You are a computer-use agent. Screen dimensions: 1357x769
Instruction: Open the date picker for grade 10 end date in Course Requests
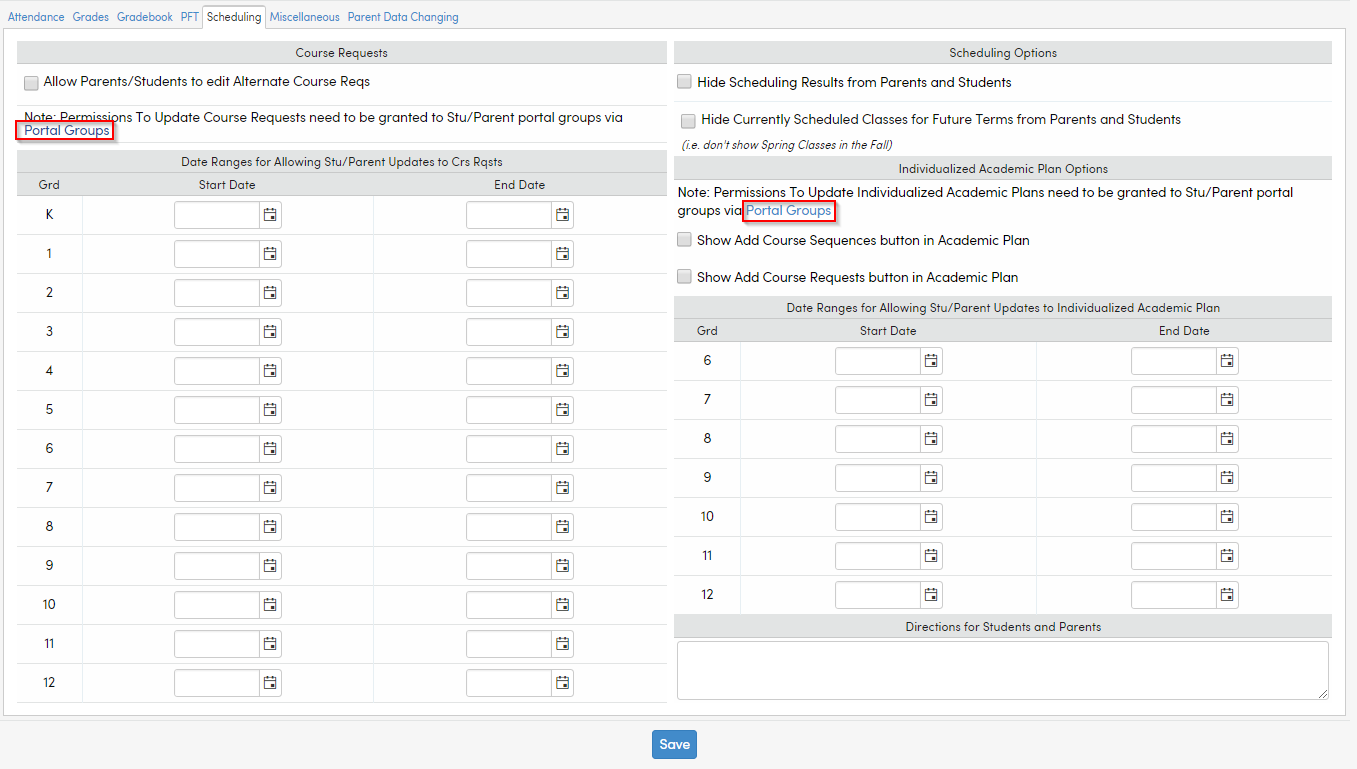click(561, 604)
